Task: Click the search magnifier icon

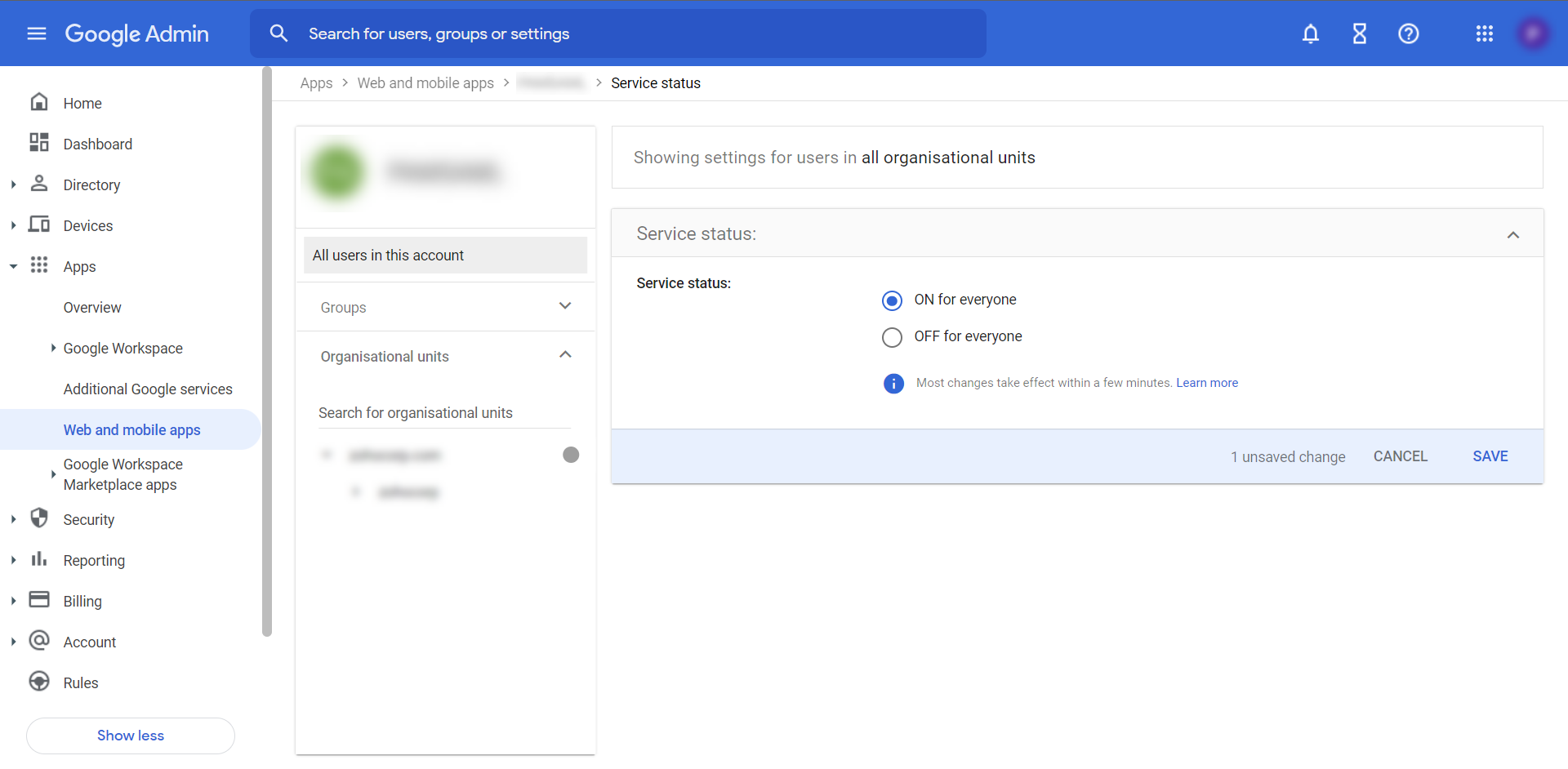Action: pos(278,33)
